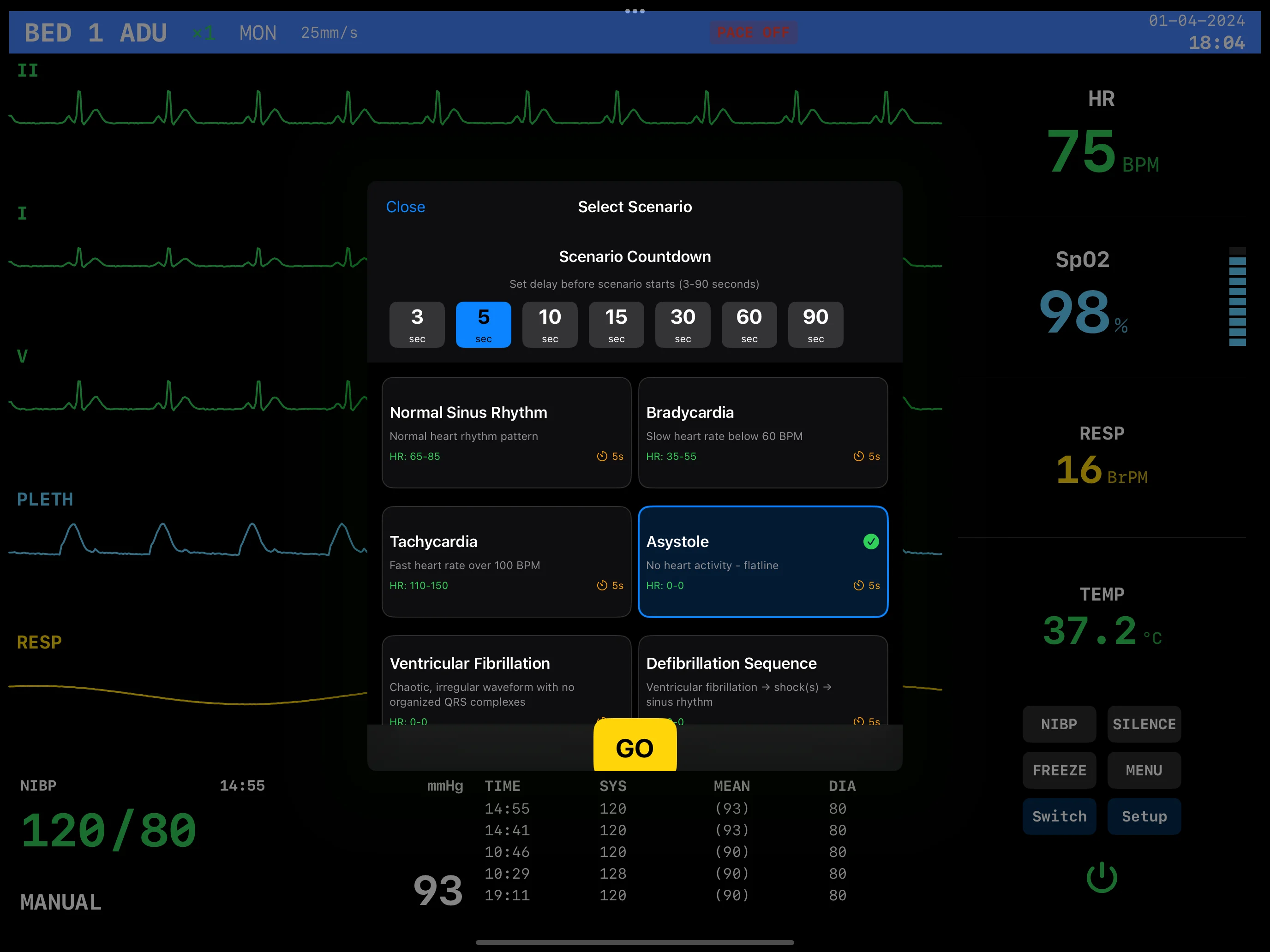Click the MEAN column header

coord(731,786)
